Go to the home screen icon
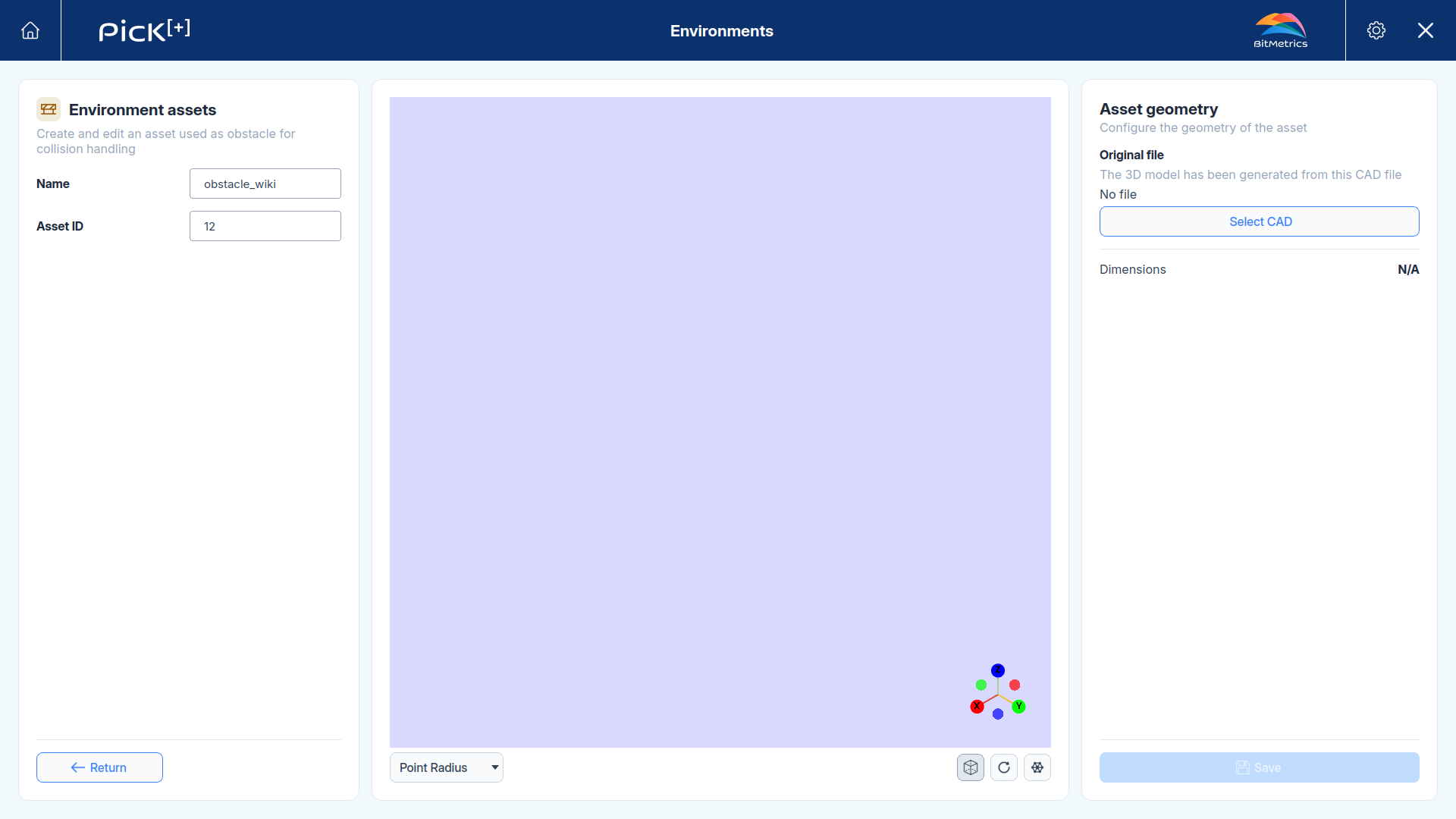Viewport: 1456px width, 819px height. (x=30, y=30)
